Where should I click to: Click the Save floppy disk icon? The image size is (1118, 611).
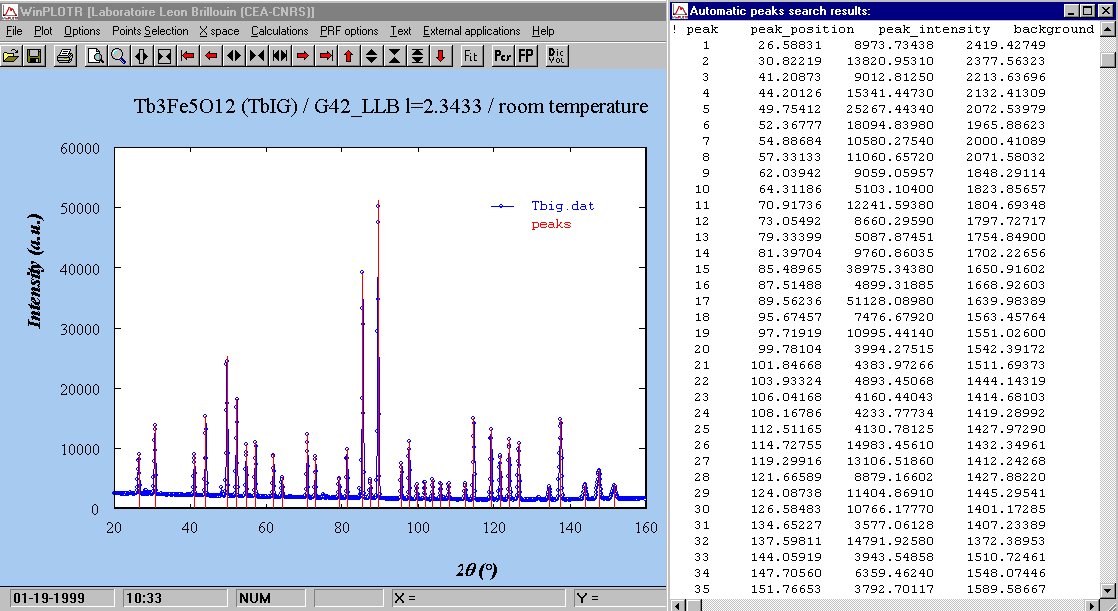click(33, 55)
